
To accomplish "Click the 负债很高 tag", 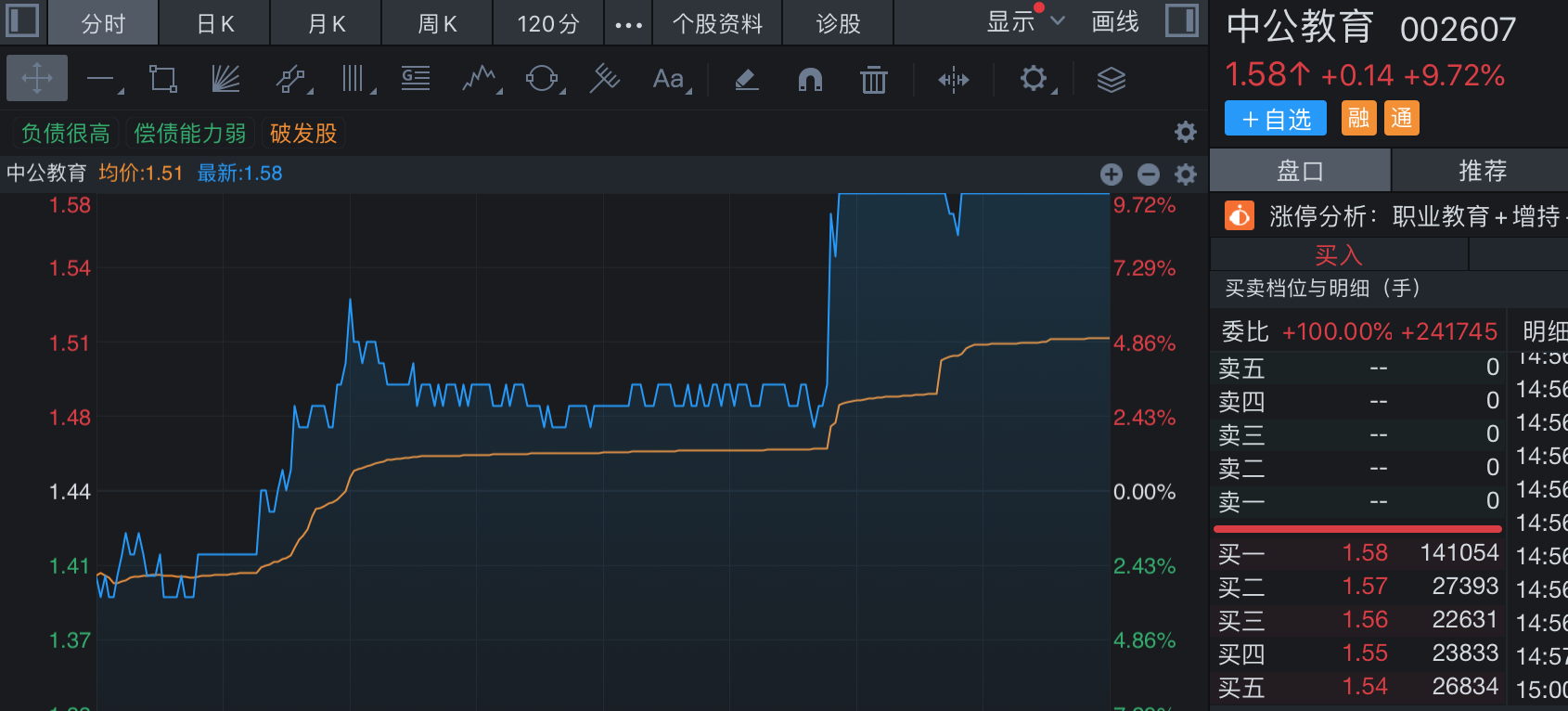I will coord(65,134).
